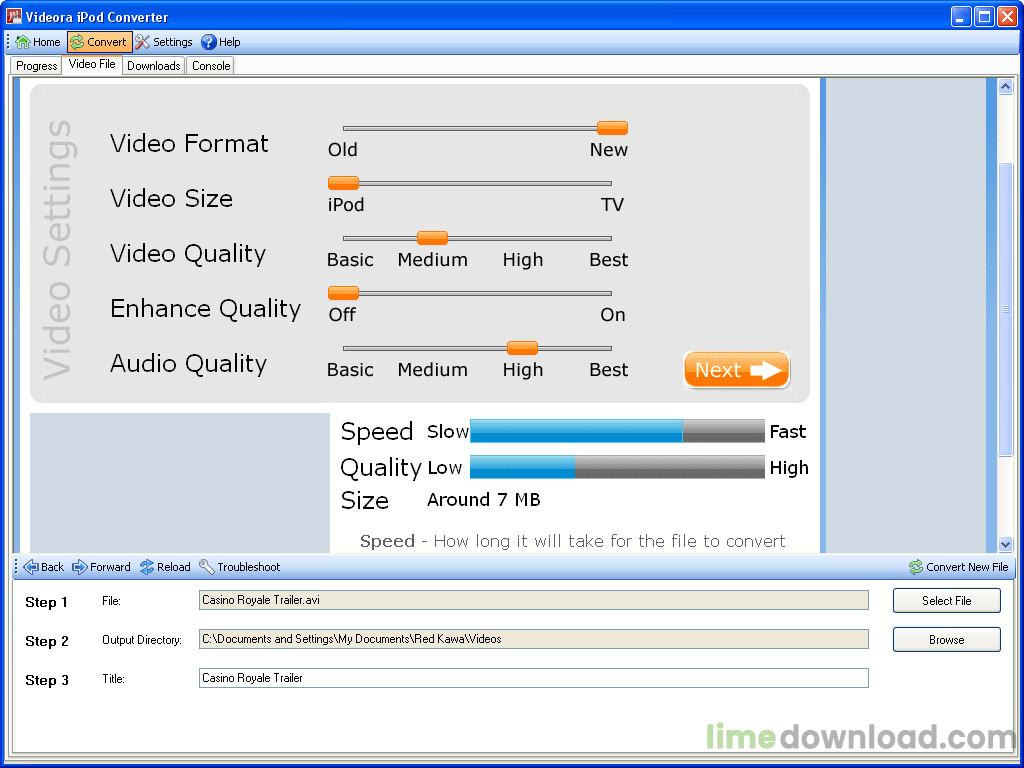Click the Enhance Quality slider handle
This screenshot has width=1024, height=768.
344,293
